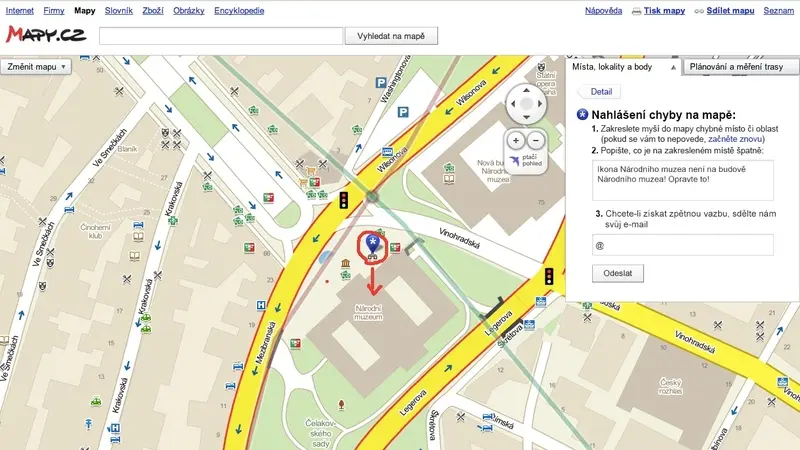Screen dimensions: 800x450
Task: Click the zoom in plus button
Action: (x=516, y=140)
